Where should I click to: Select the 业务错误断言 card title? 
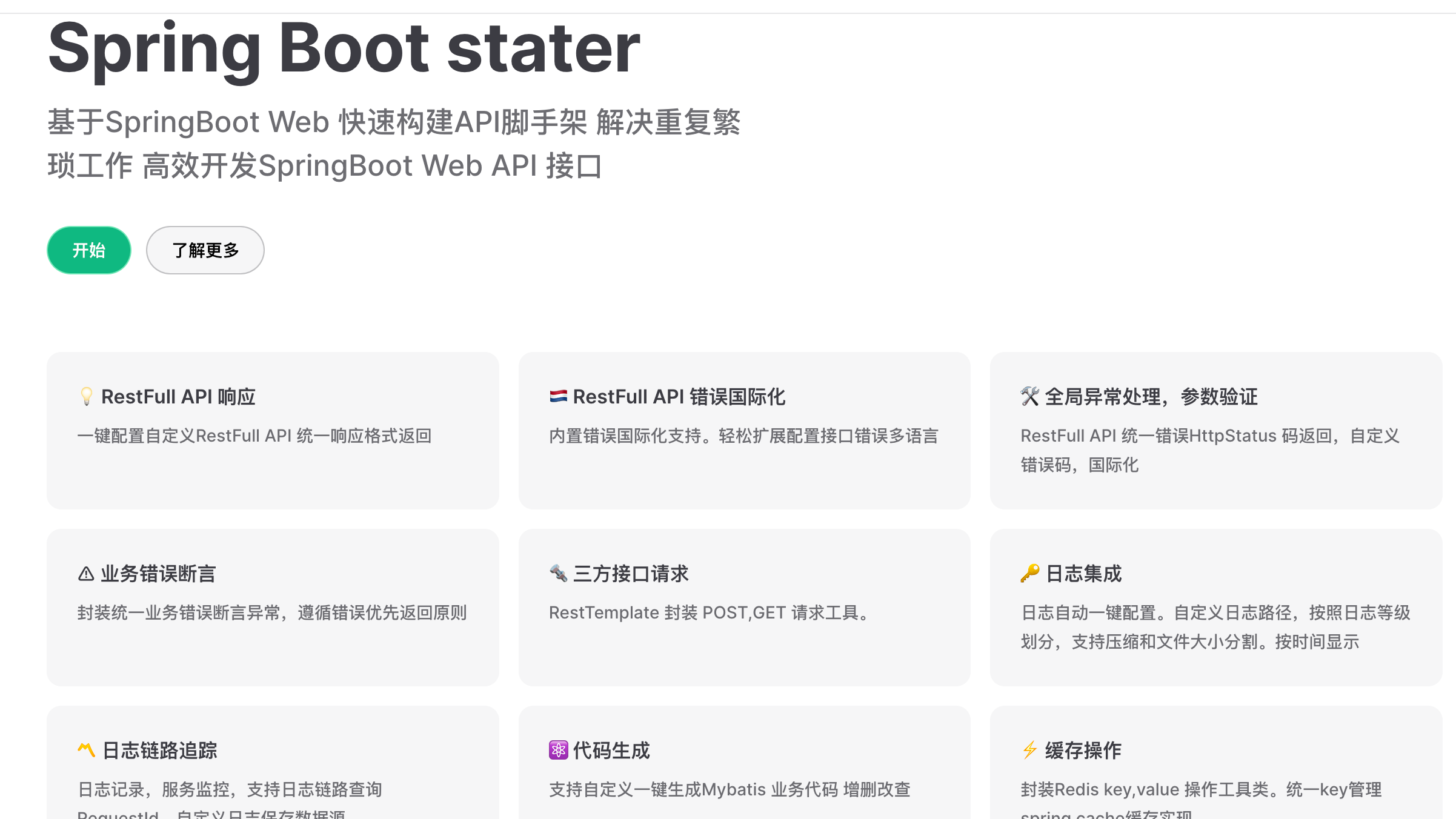[x=159, y=574]
